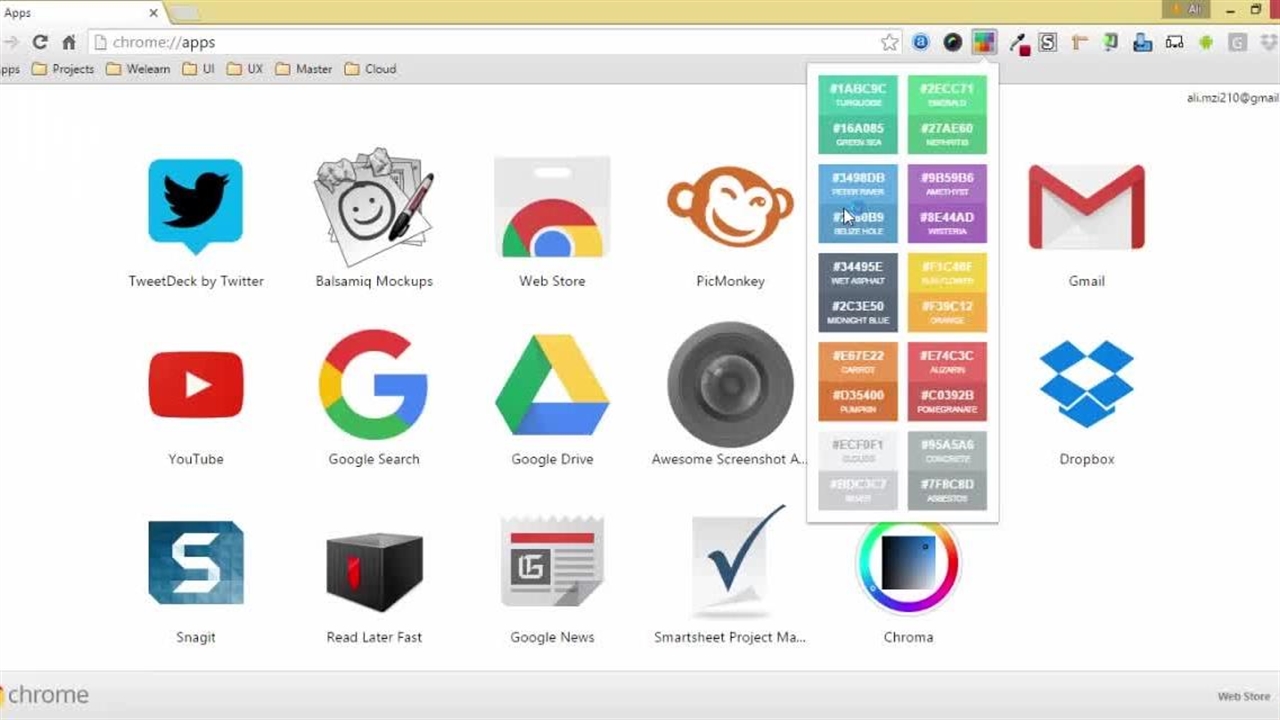Open the Gmail app
This screenshot has width=1280, height=720.
point(1086,207)
